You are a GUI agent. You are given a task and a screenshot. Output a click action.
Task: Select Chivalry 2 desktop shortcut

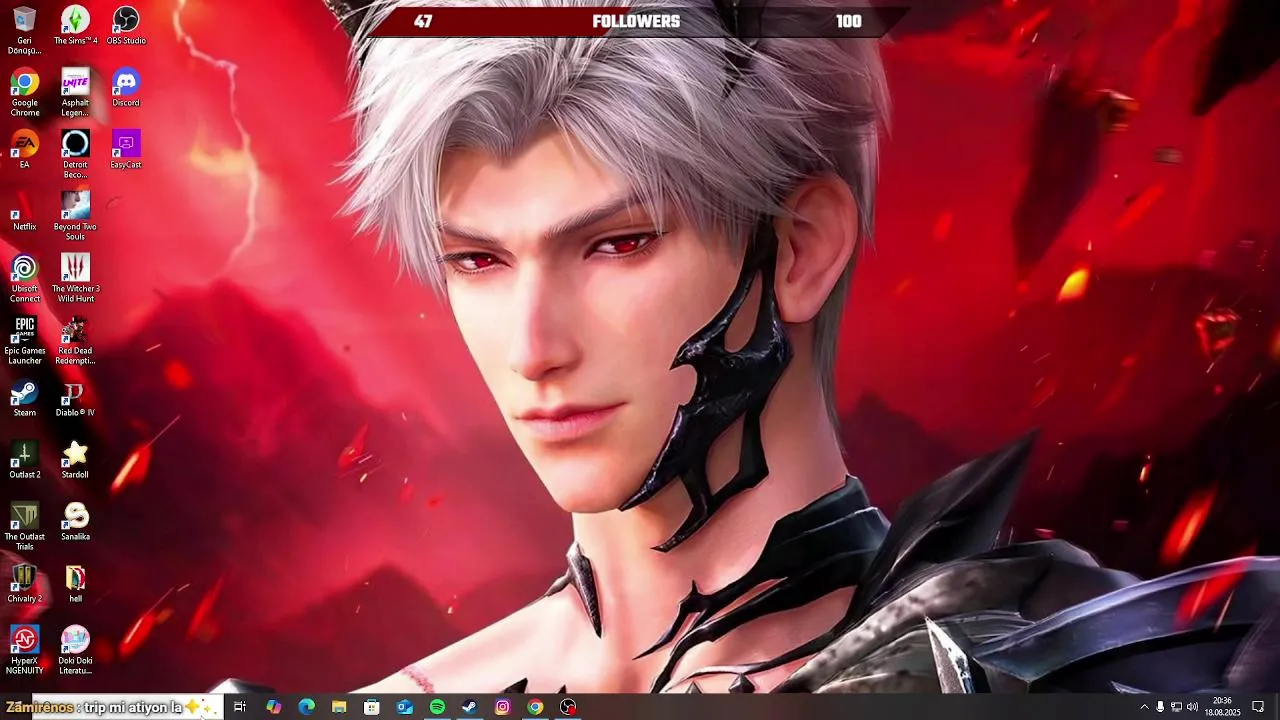point(25,584)
